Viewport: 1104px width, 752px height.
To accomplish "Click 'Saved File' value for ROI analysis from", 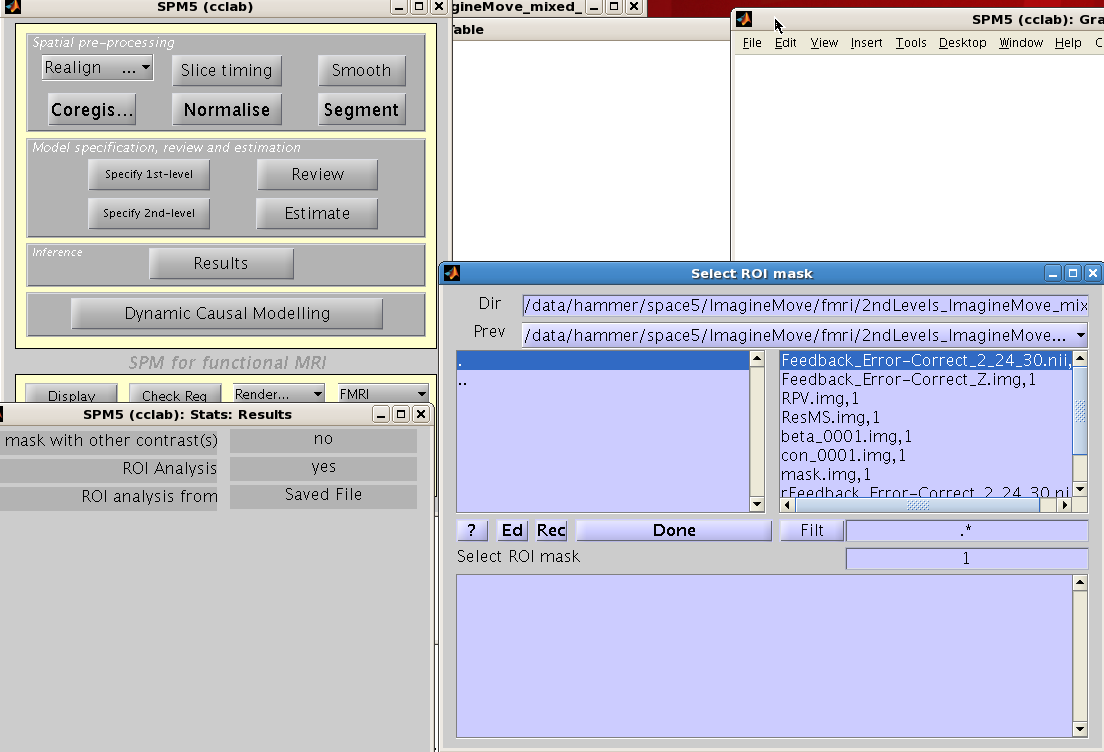I will (323, 495).
